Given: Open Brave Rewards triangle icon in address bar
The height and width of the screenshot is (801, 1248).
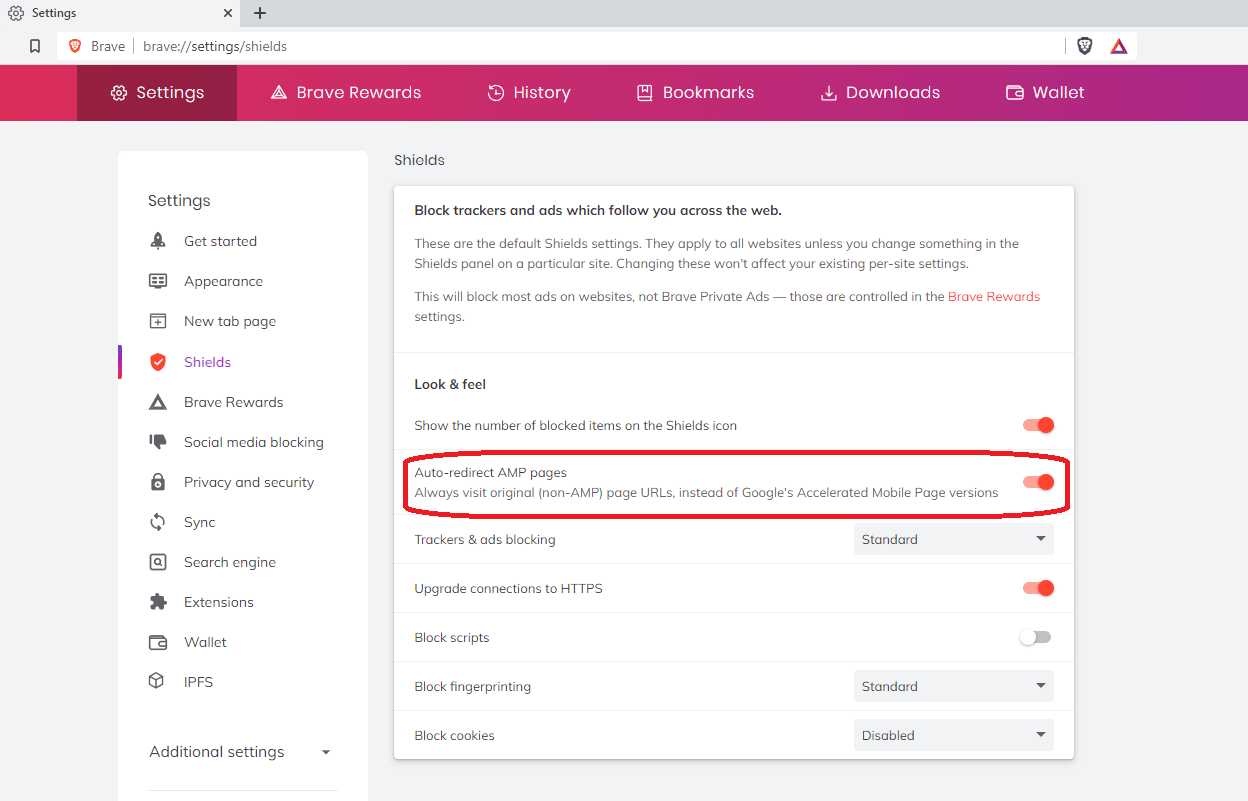Looking at the screenshot, I should [x=1119, y=46].
